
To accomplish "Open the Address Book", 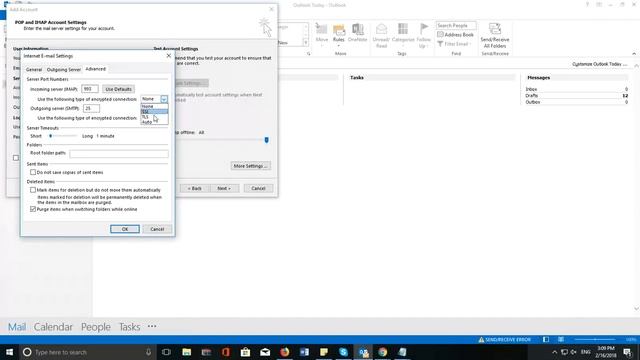I will (456, 35).
